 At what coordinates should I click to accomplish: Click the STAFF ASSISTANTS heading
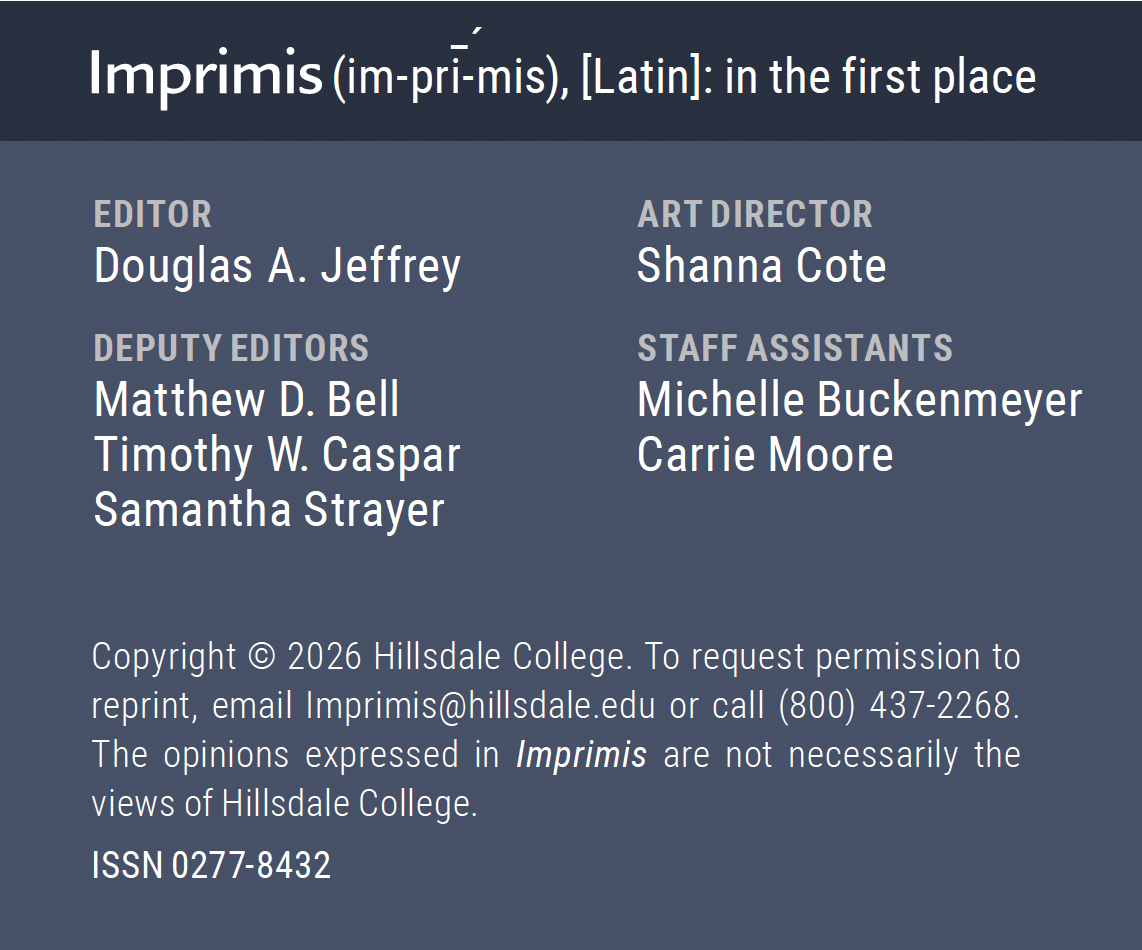795,348
